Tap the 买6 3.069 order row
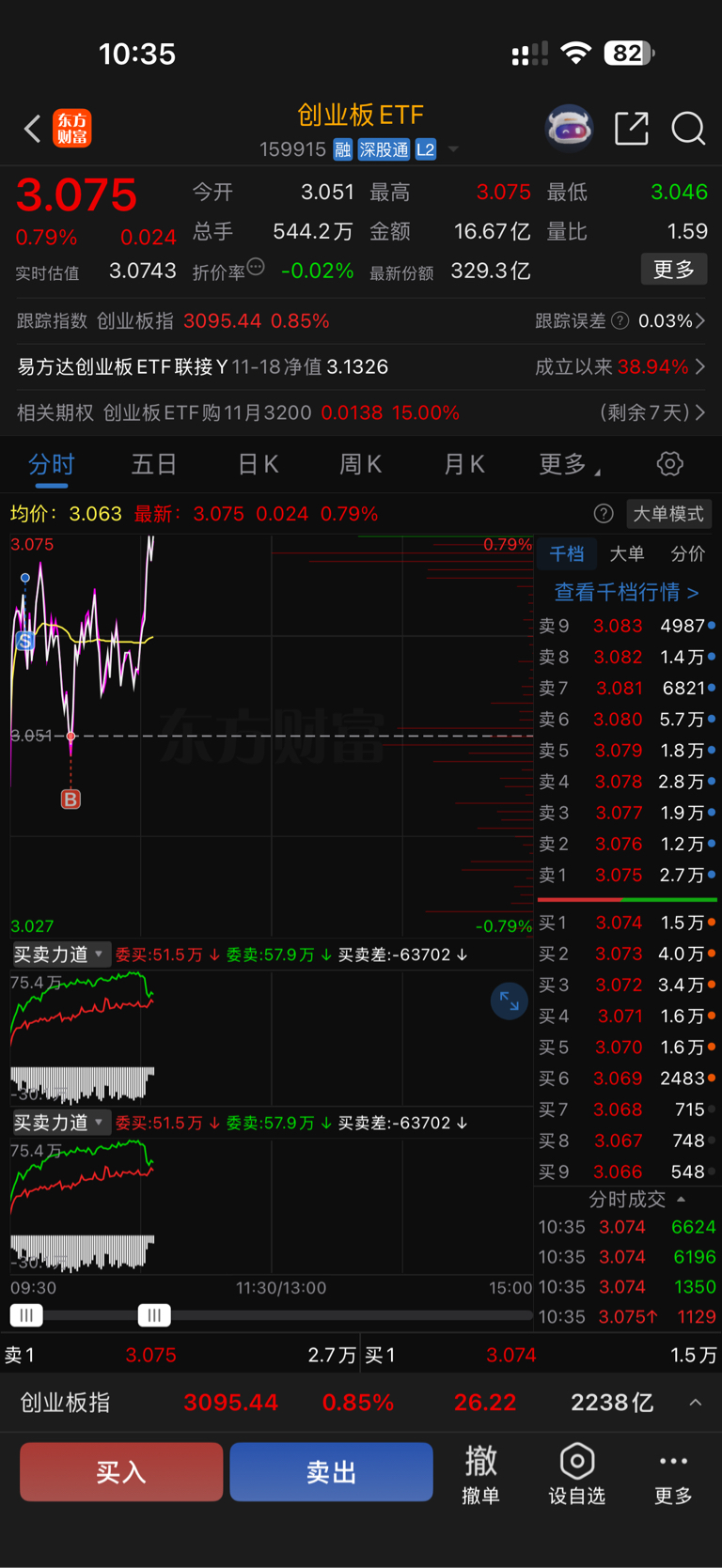Image resolution: width=722 pixels, height=1568 pixels. pos(627,1079)
